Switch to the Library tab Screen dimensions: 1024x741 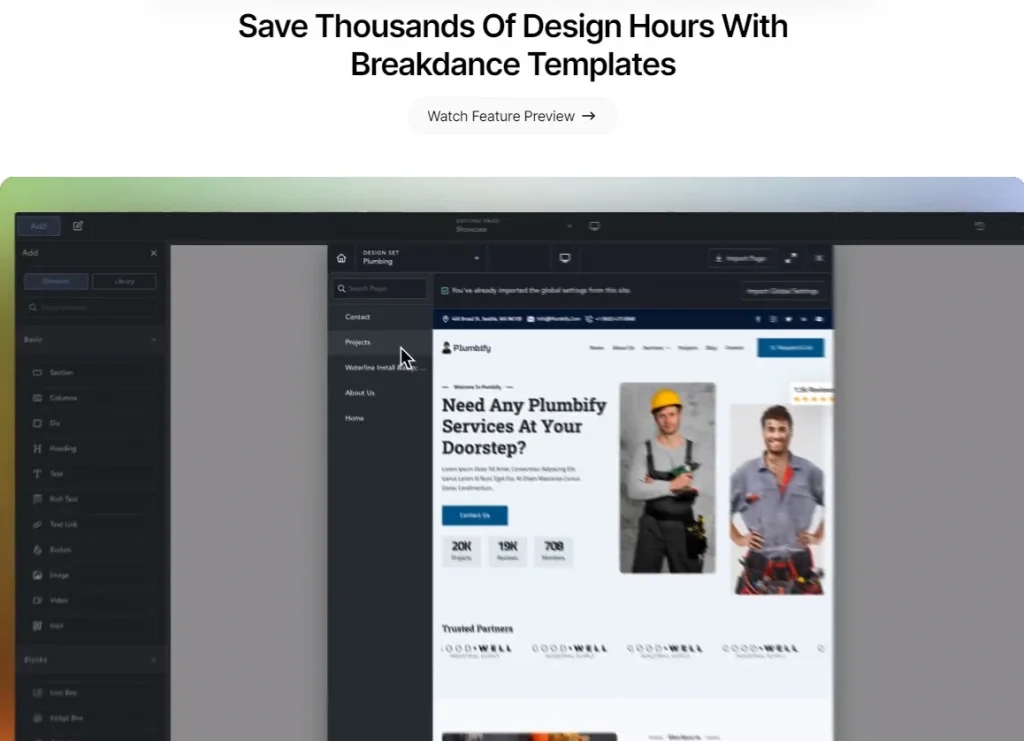coord(124,281)
